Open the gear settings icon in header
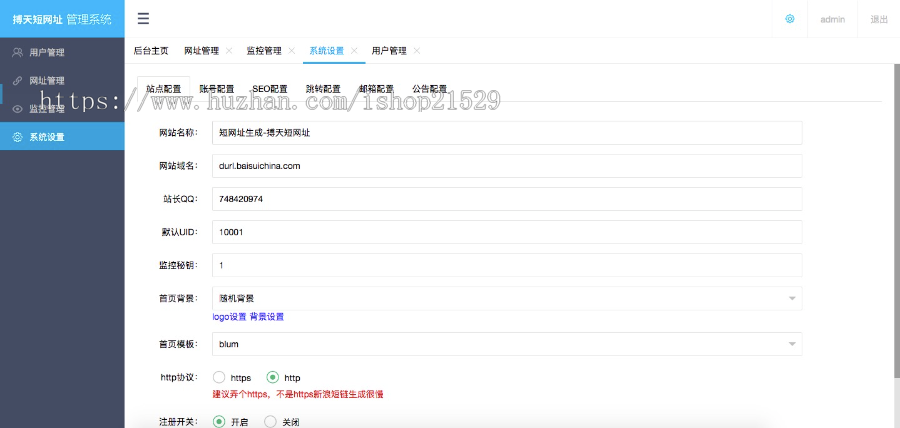Viewport: 900px width, 428px height. click(790, 19)
